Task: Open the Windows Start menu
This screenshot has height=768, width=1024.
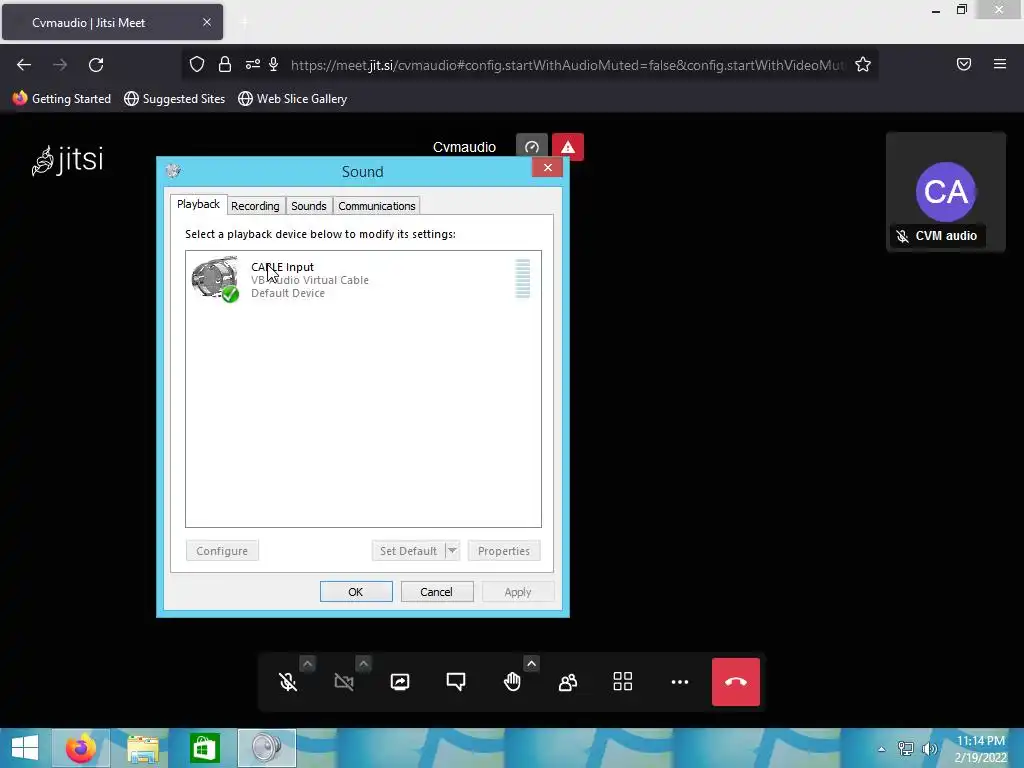Action: [x=25, y=748]
